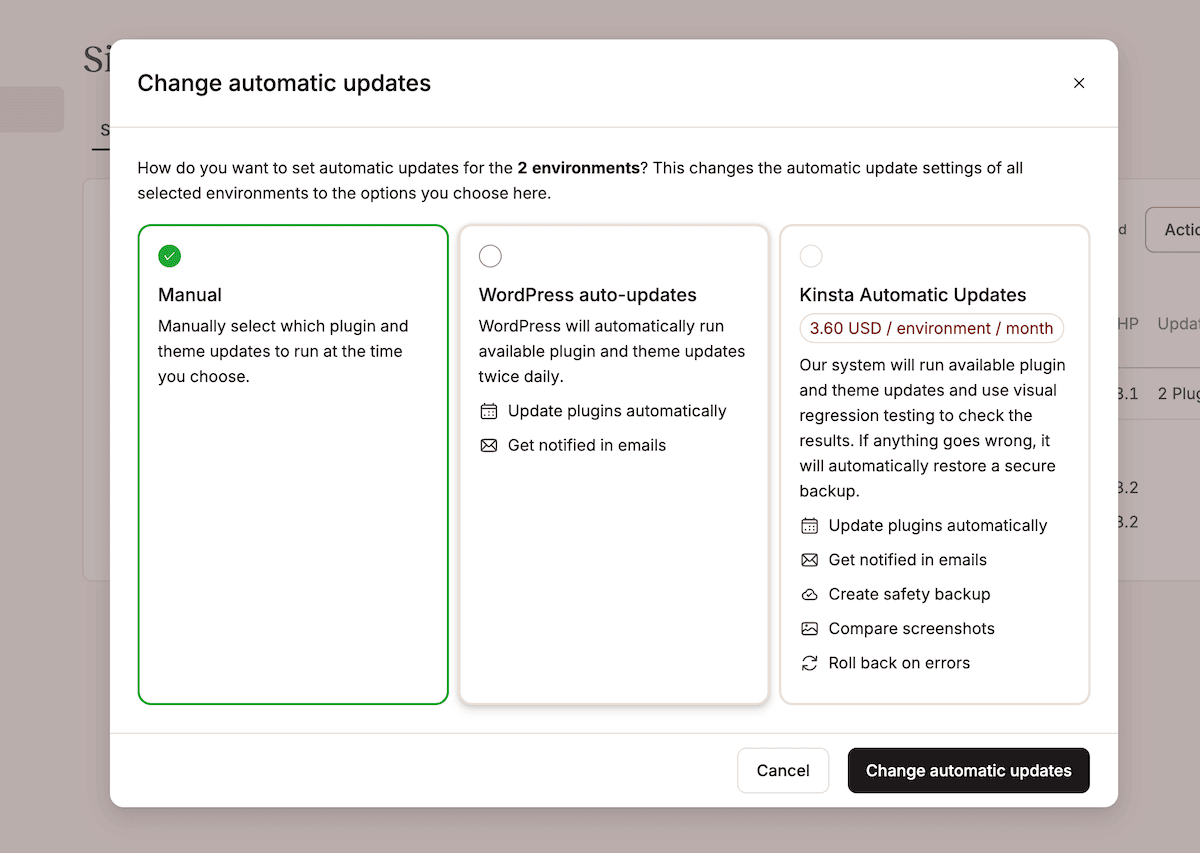Expand the Update column header behind the dialog
Image resolution: width=1200 pixels, height=853 pixels.
click(1178, 323)
